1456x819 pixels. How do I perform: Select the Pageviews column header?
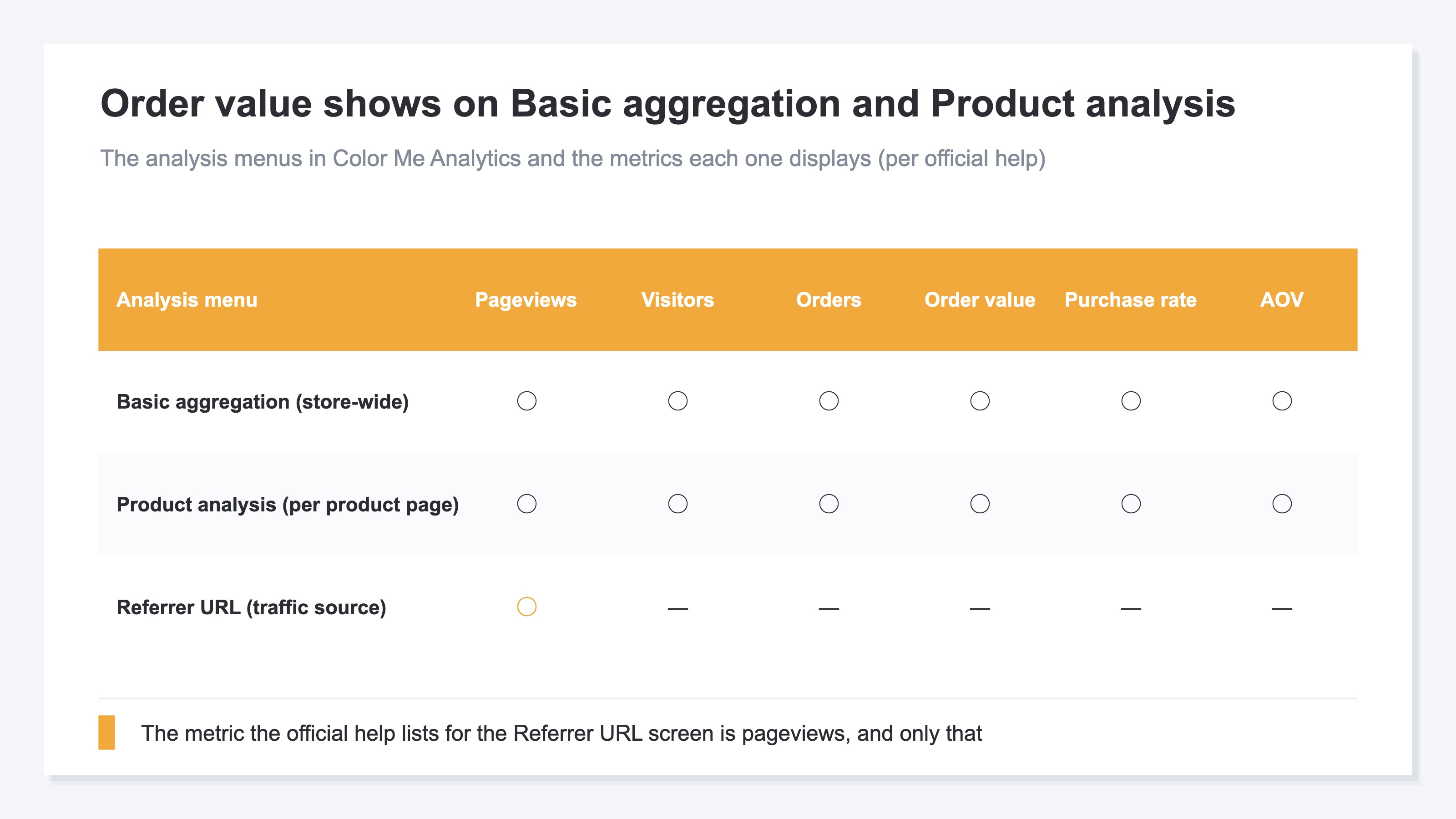tap(526, 299)
